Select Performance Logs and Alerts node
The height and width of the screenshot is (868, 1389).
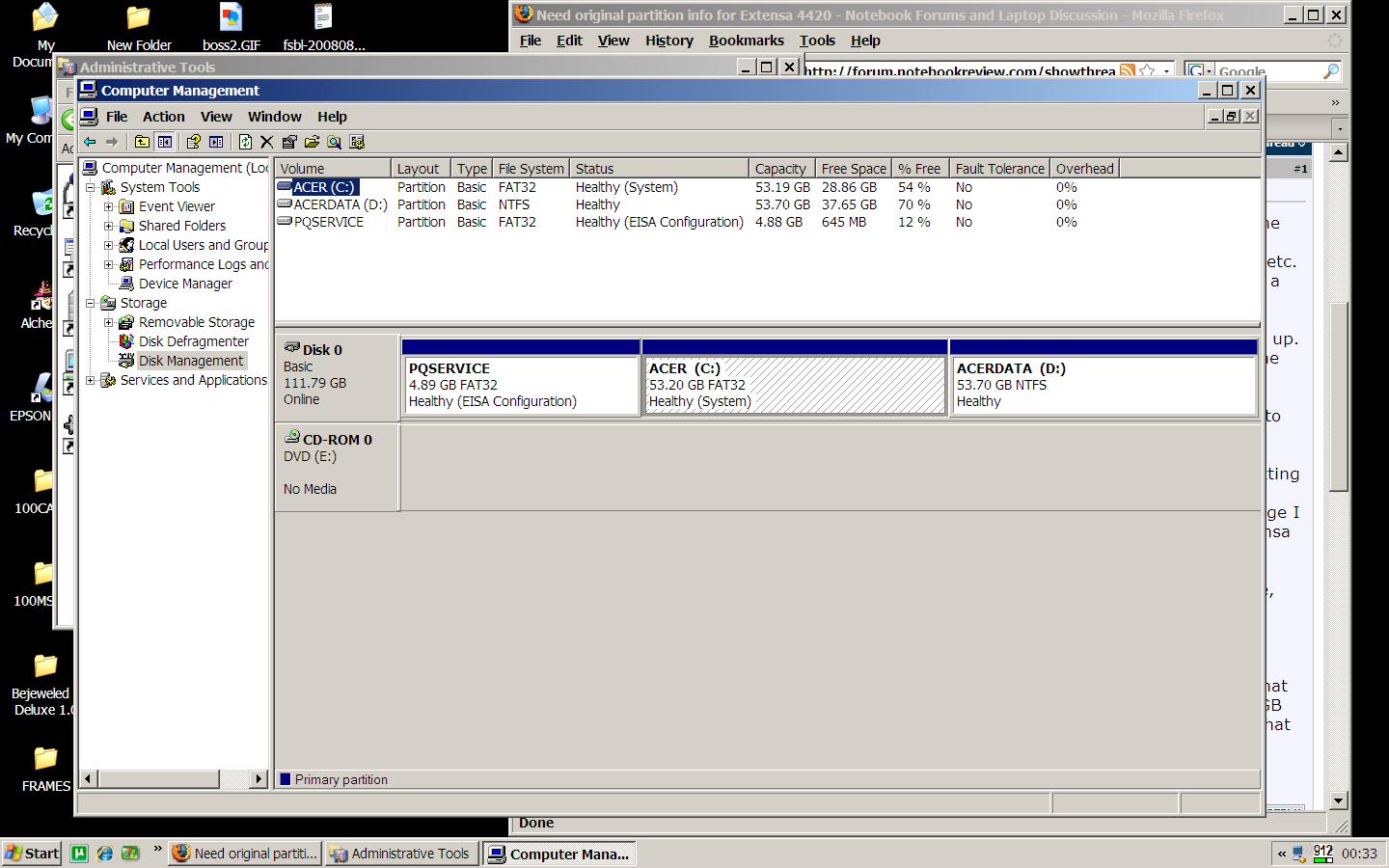point(203,264)
